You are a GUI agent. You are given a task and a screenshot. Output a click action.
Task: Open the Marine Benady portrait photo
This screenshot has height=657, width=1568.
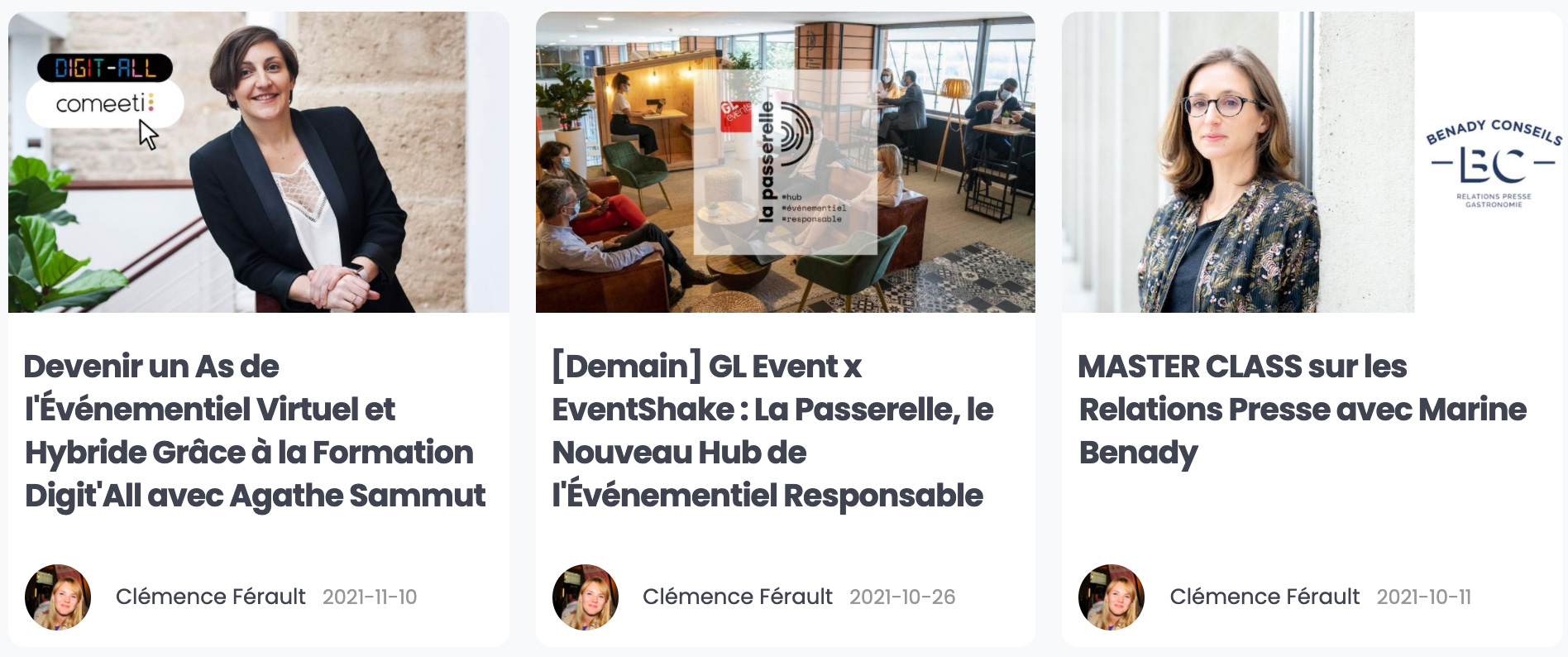coord(1238,162)
